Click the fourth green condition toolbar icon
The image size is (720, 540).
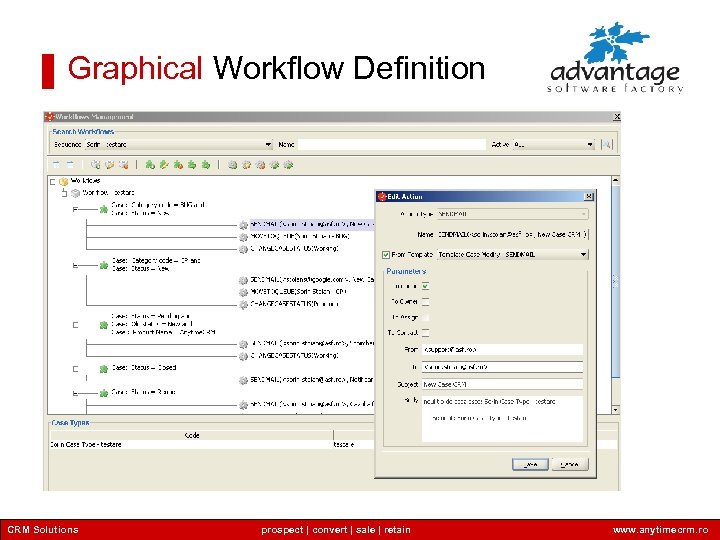[x=192, y=164]
